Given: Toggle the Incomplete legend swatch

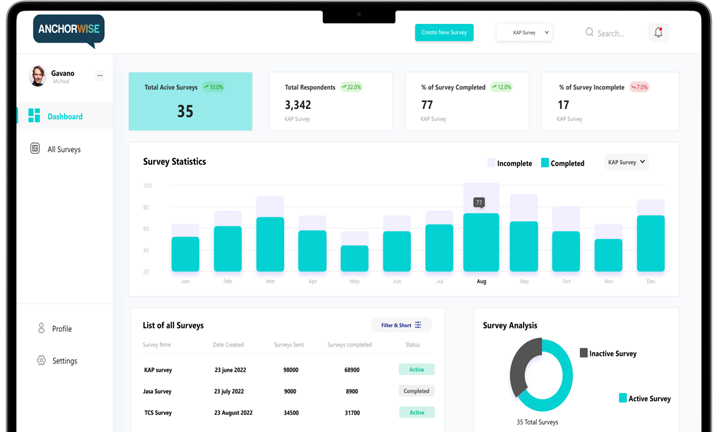Looking at the screenshot, I should click(491, 162).
